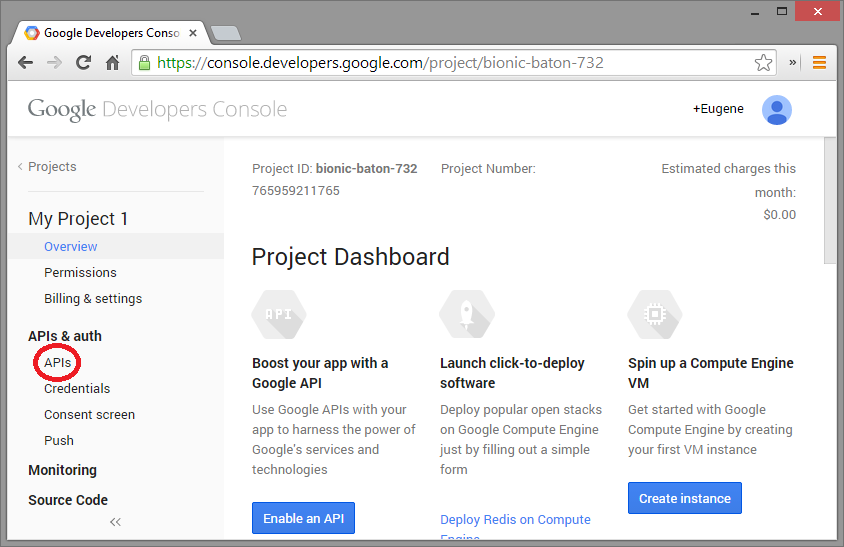Expand the Source Code section

68,500
